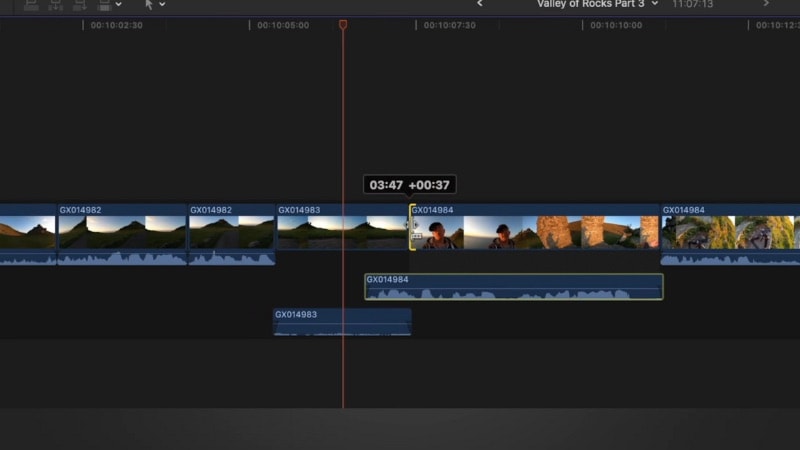Screen dimensions: 800x450
Task: Click the red playhead marker on the ruler
Action: point(343,24)
